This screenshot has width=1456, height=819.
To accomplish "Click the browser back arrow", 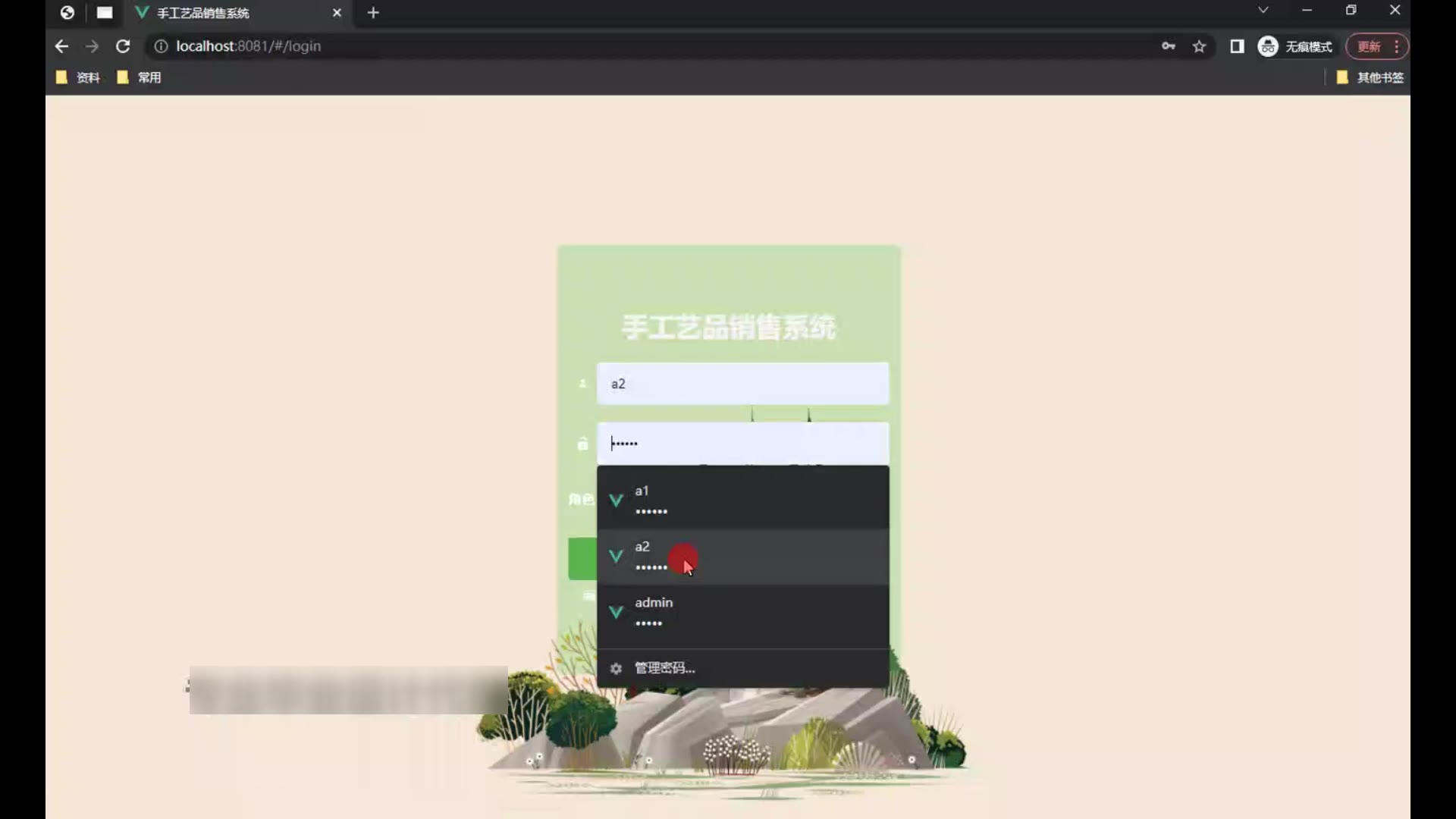I will (61, 46).
